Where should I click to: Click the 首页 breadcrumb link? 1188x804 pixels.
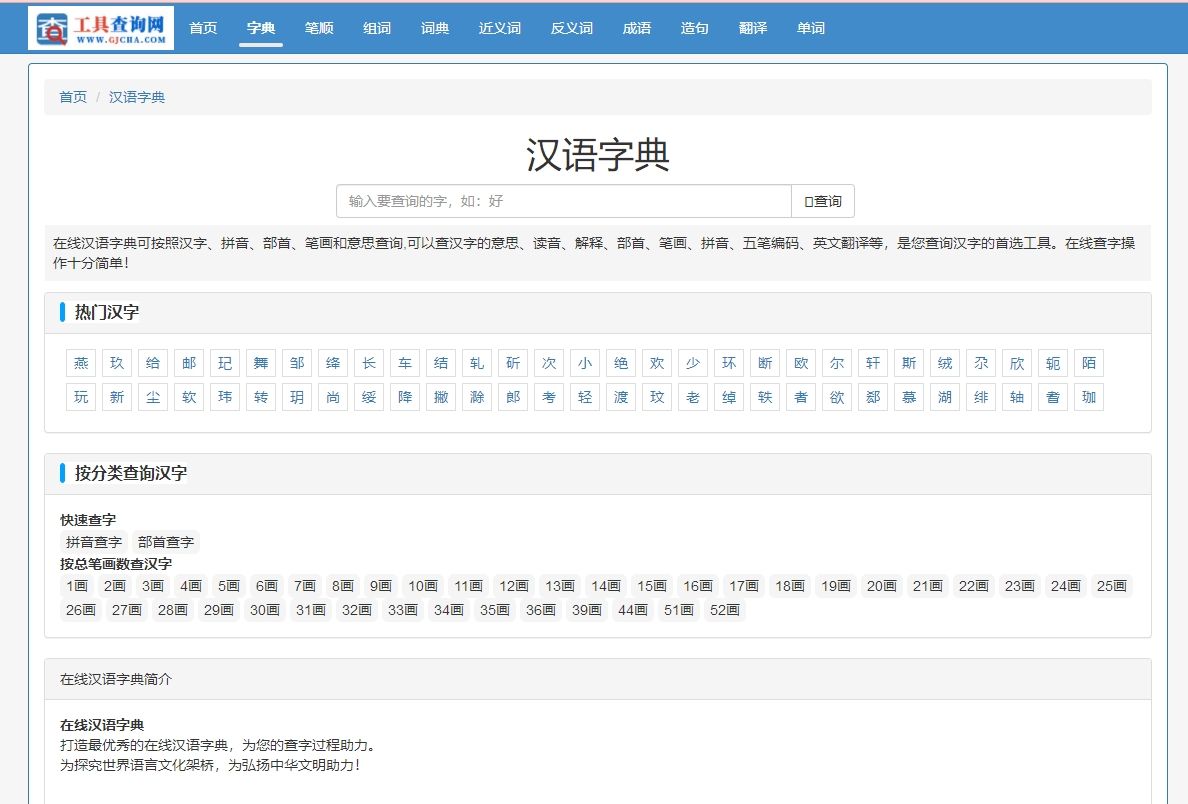[x=73, y=97]
